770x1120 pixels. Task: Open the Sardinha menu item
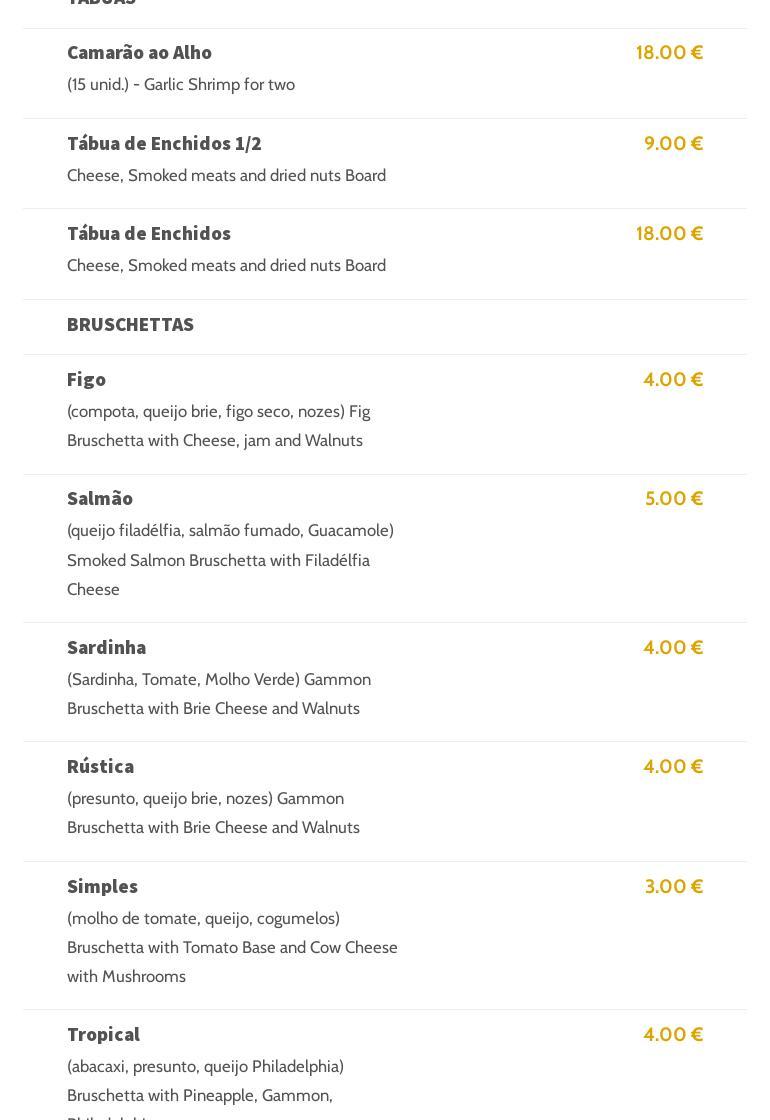coord(106,647)
